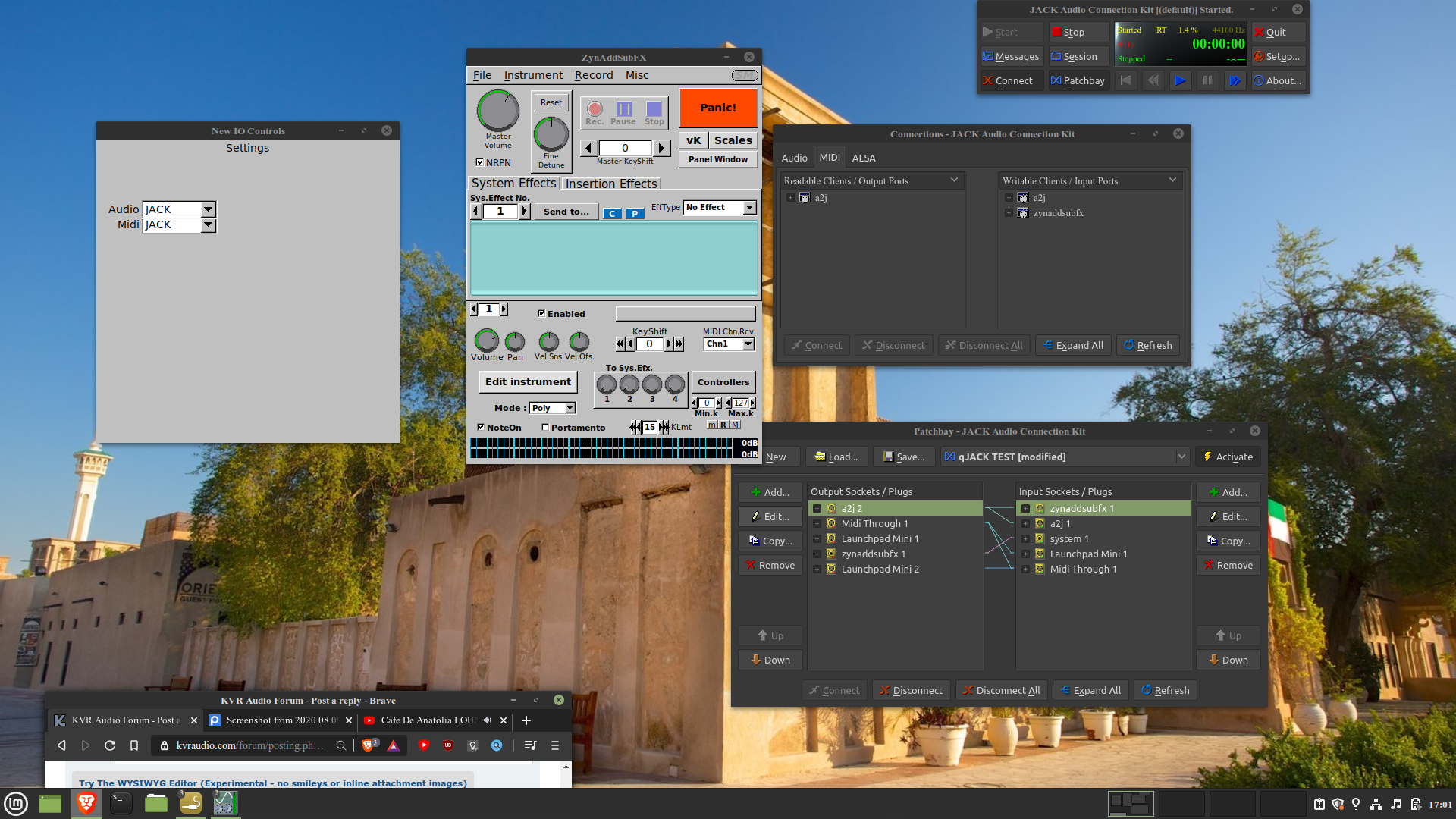Click JACK transport rewind button
The width and height of the screenshot is (1456, 819).
click(x=1153, y=80)
